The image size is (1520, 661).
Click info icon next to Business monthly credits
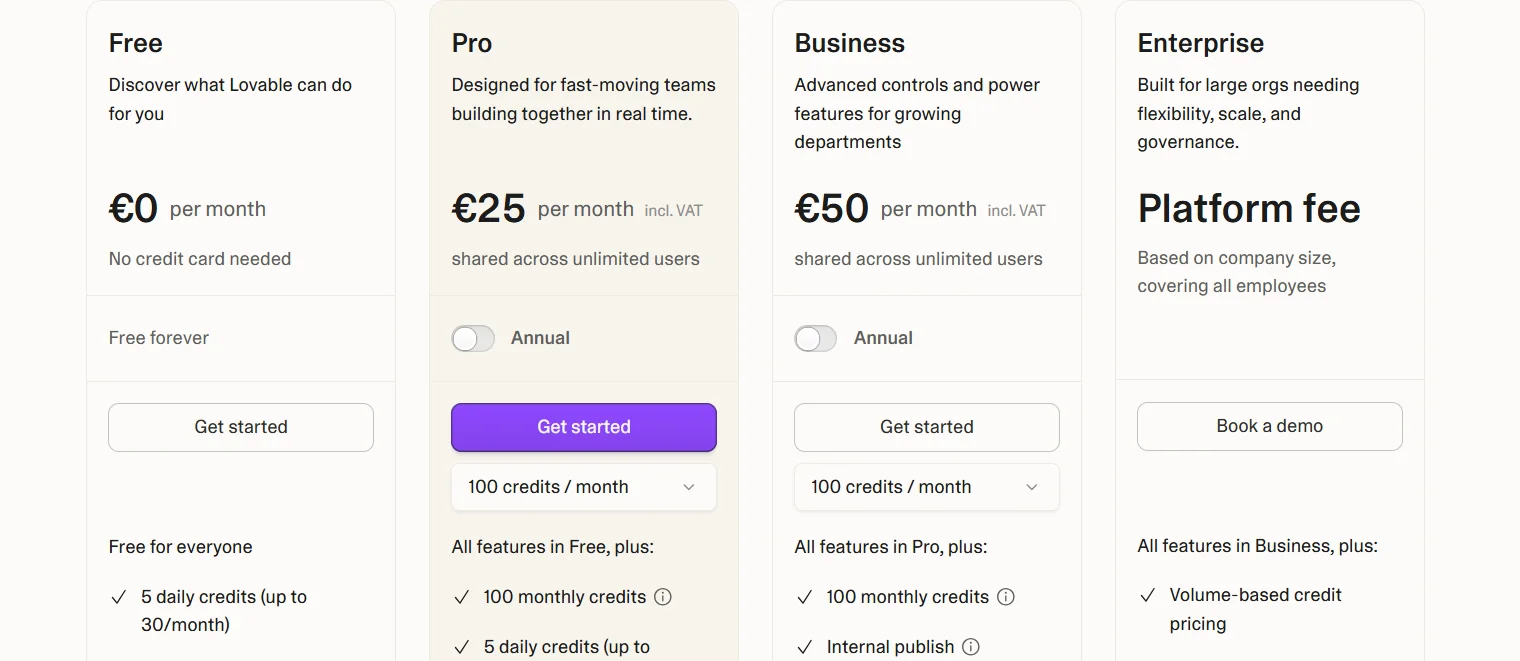click(1006, 597)
